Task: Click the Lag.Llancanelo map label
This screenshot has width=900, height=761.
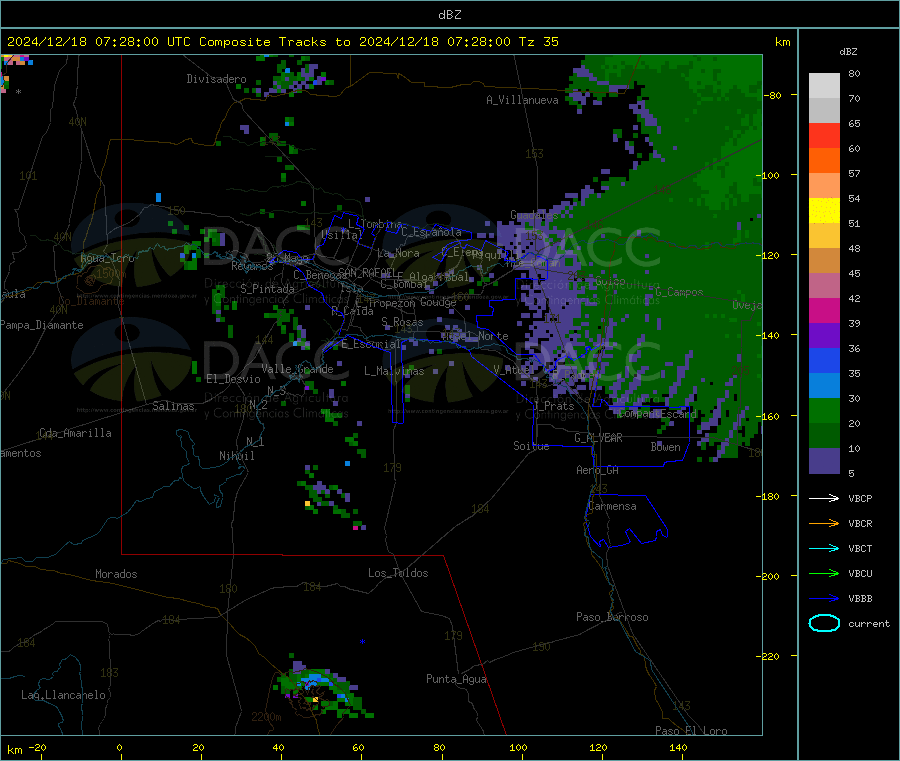Action: 64,695
